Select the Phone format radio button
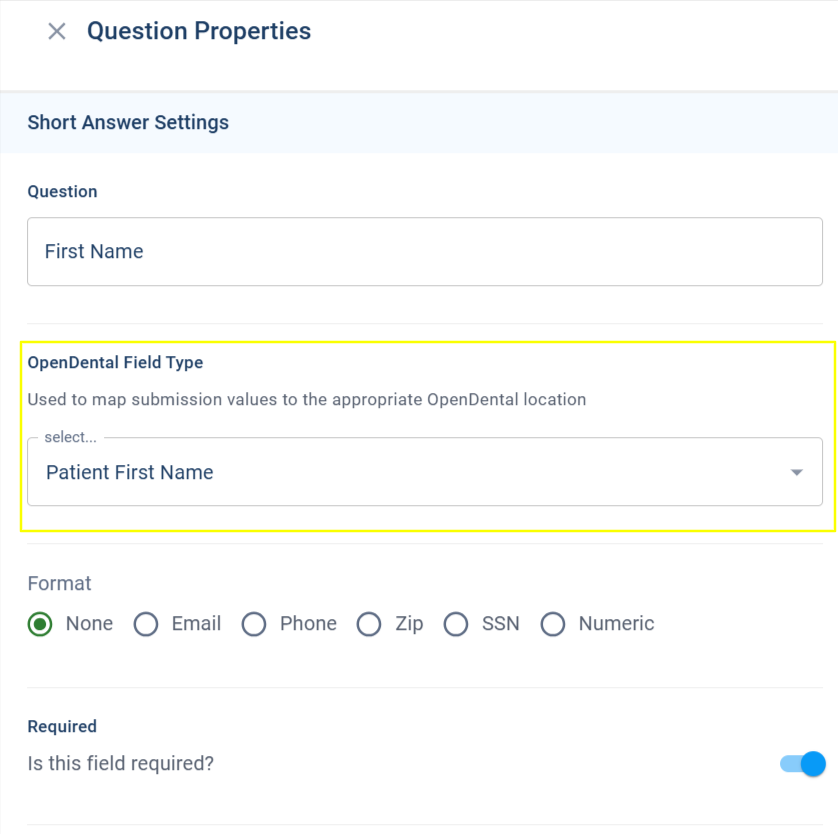The height and width of the screenshot is (834, 838). coord(253,623)
